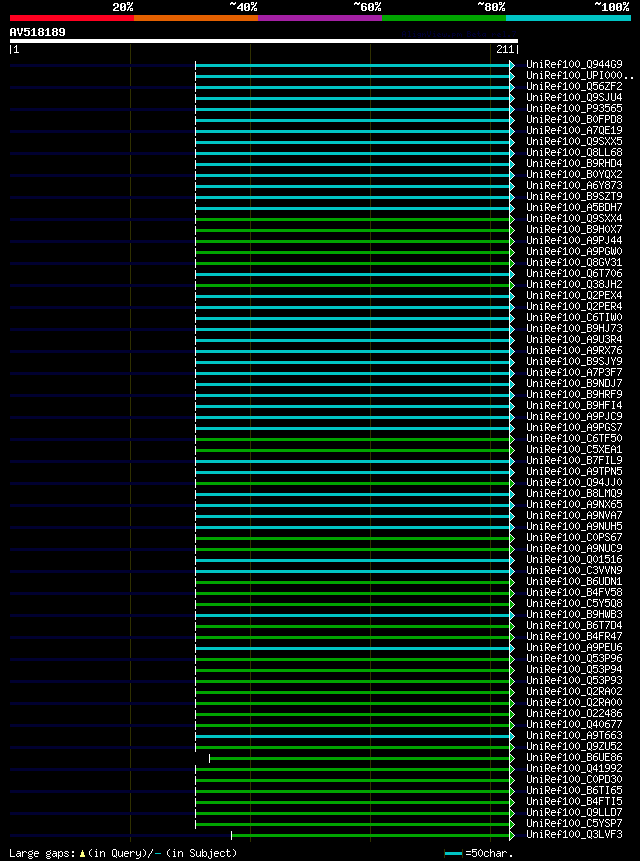Click hit label UniRef100_Q01516
Image resolution: width=640 pixels, height=861 pixels.
pos(574,560)
